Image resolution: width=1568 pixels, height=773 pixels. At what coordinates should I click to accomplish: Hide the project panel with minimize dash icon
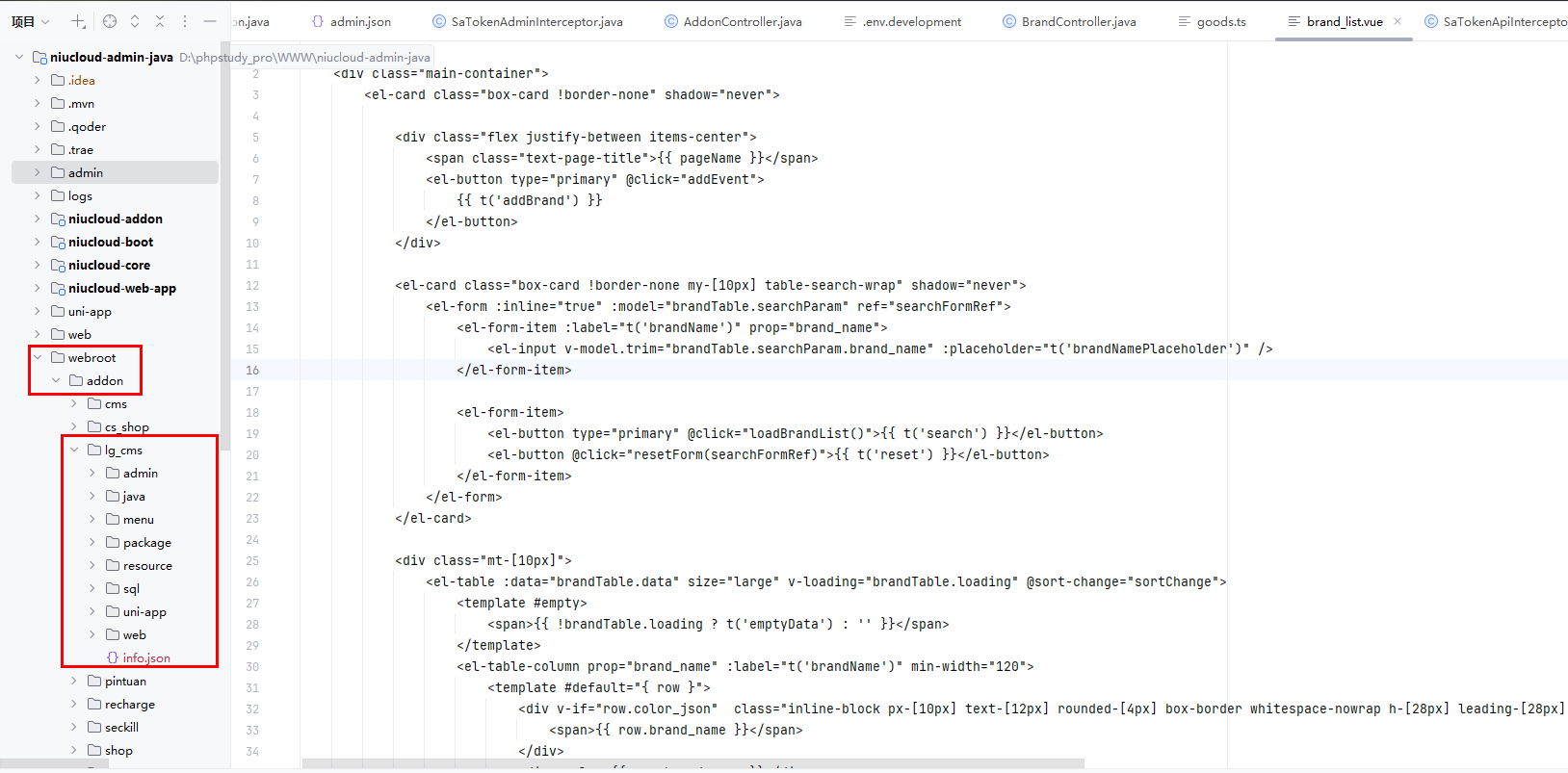click(210, 21)
